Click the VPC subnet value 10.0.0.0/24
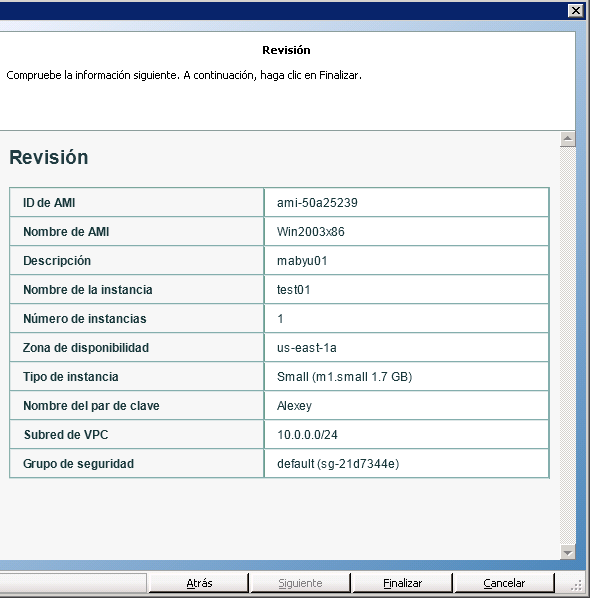Screen dimensions: 590x598 click(307, 434)
